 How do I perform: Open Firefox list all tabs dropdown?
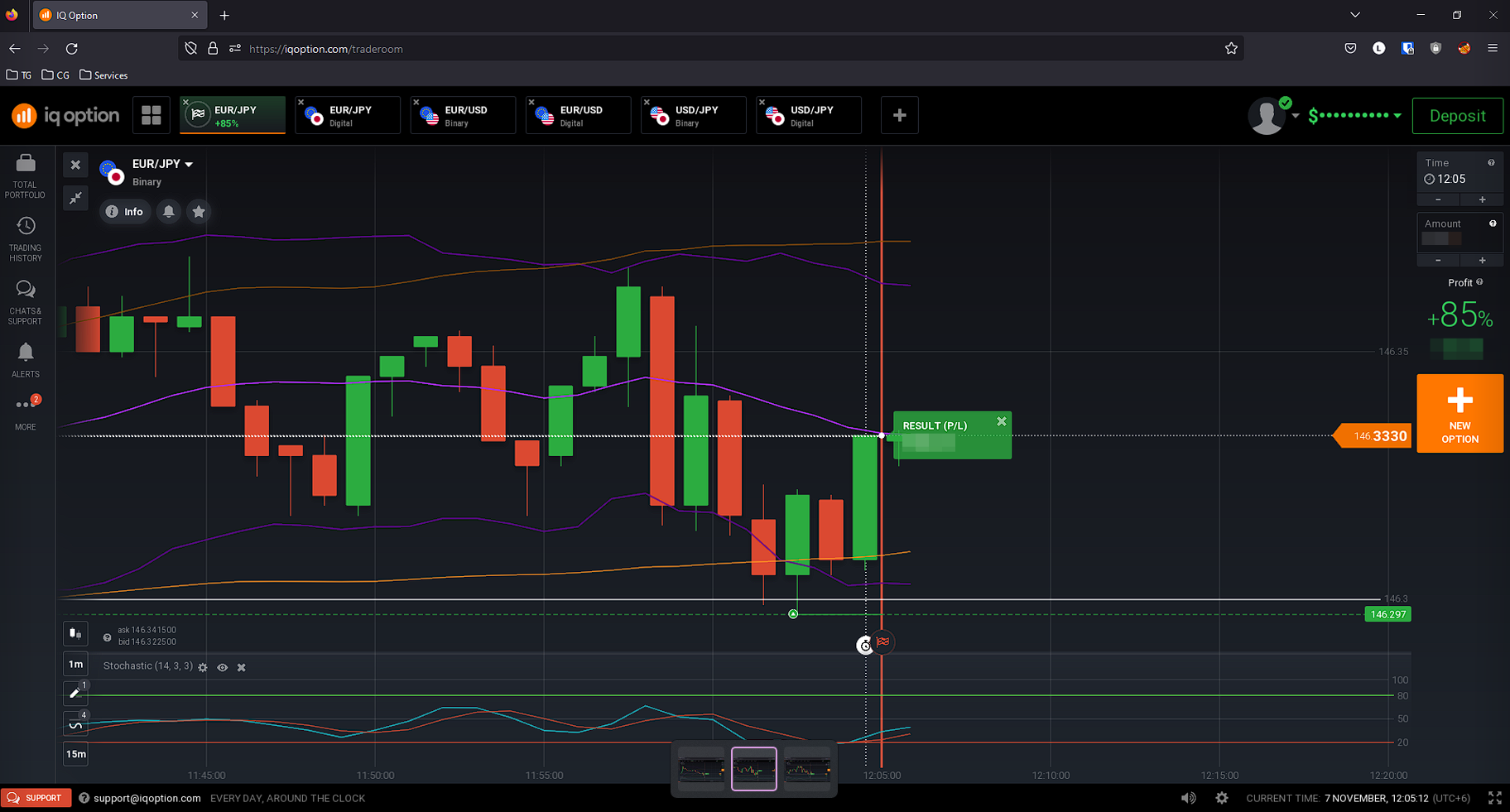(x=1355, y=15)
